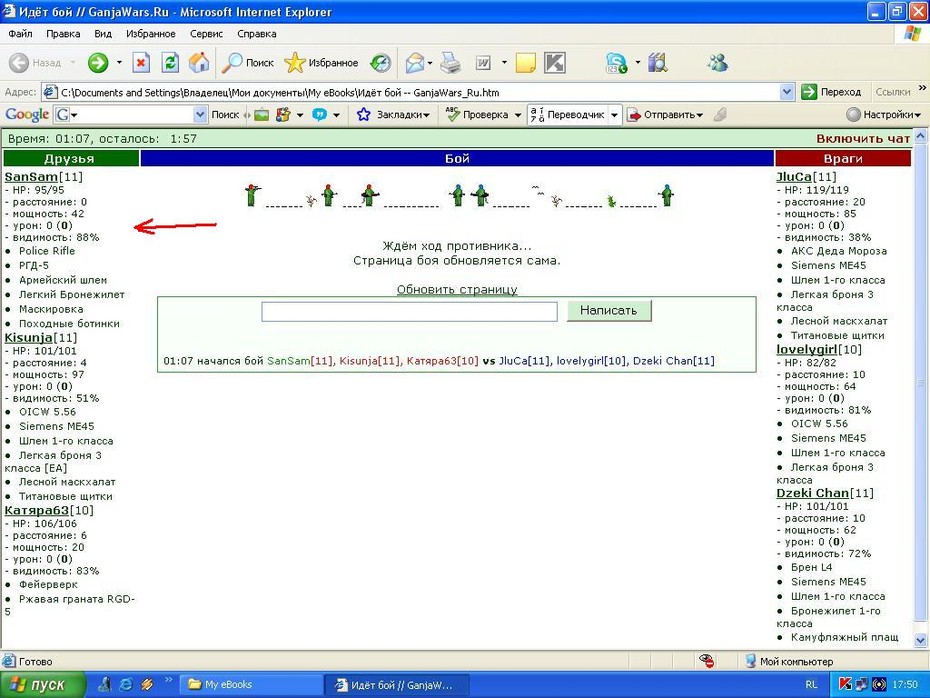930x698 pixels.
Task: Click the Закладки bookmarks star icon
Action: (364, 114)
